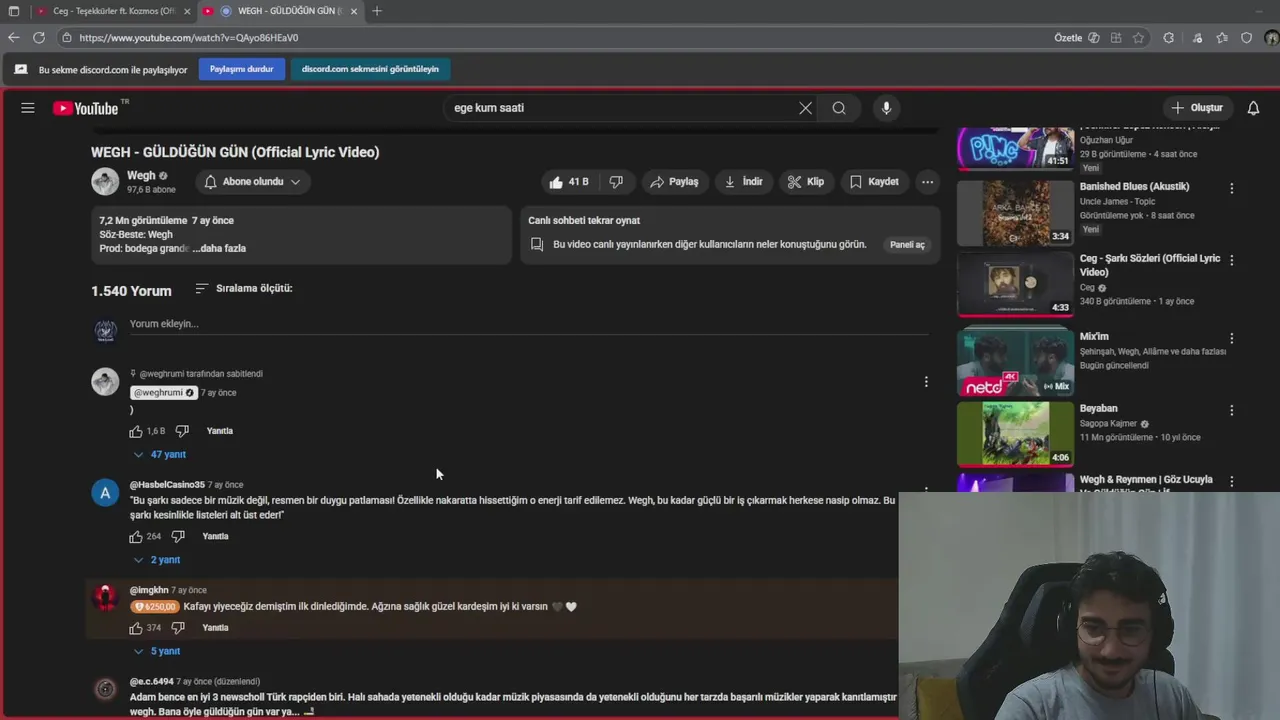Like the video (41 B)
The width and height of the screenshot is (1280, 720).
point(568,182)
